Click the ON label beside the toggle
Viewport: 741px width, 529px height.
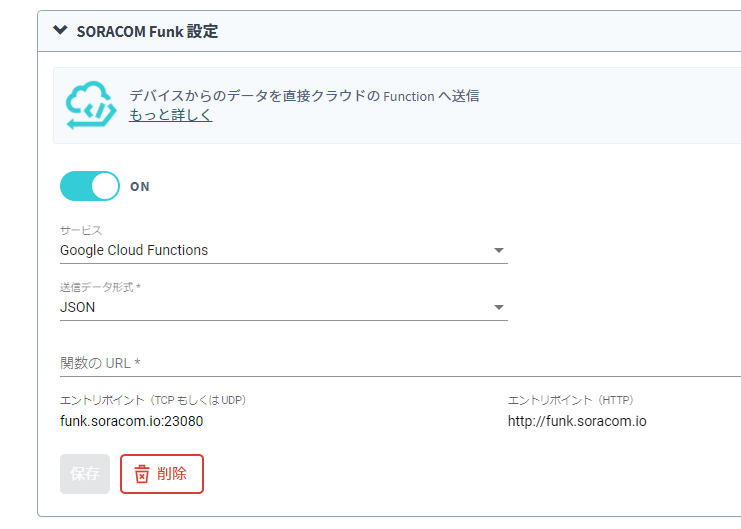click(x=140, y=187)
